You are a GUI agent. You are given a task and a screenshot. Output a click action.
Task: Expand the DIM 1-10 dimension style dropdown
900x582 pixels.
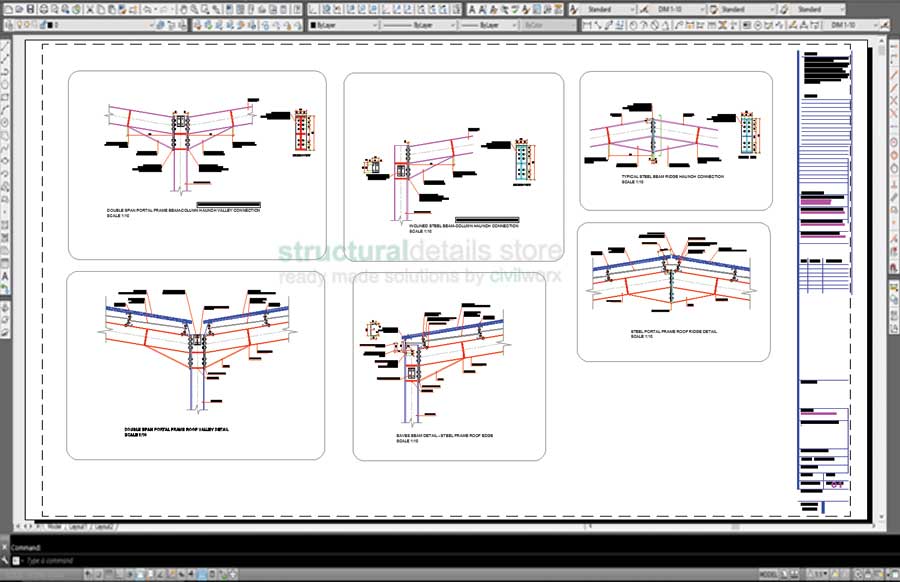point(702,7)
